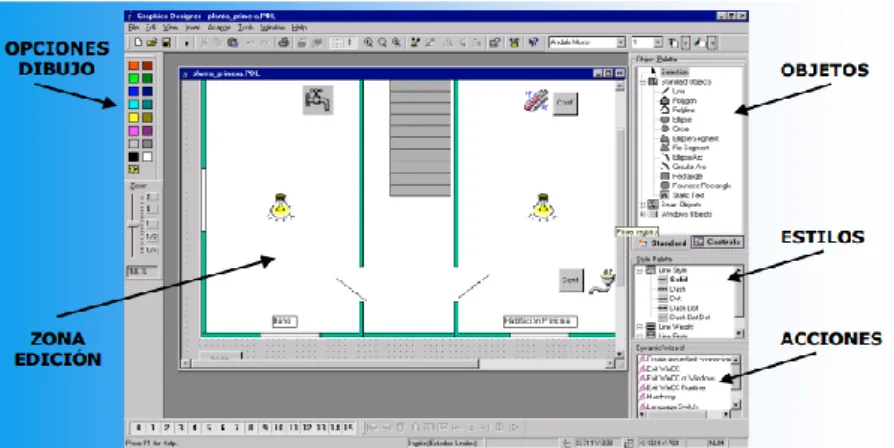Save the picture using the diskette icon
The width and height of the screenshot is (894, 448).
pyautogui.click(x=166, y=42)
